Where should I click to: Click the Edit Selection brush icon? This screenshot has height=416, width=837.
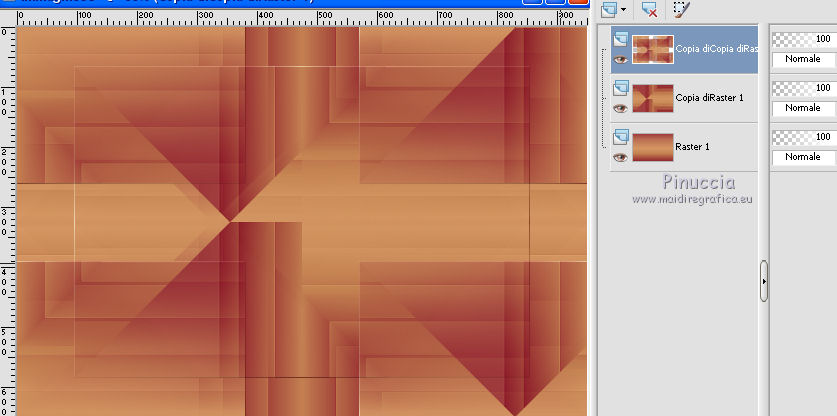coord(681,9)
